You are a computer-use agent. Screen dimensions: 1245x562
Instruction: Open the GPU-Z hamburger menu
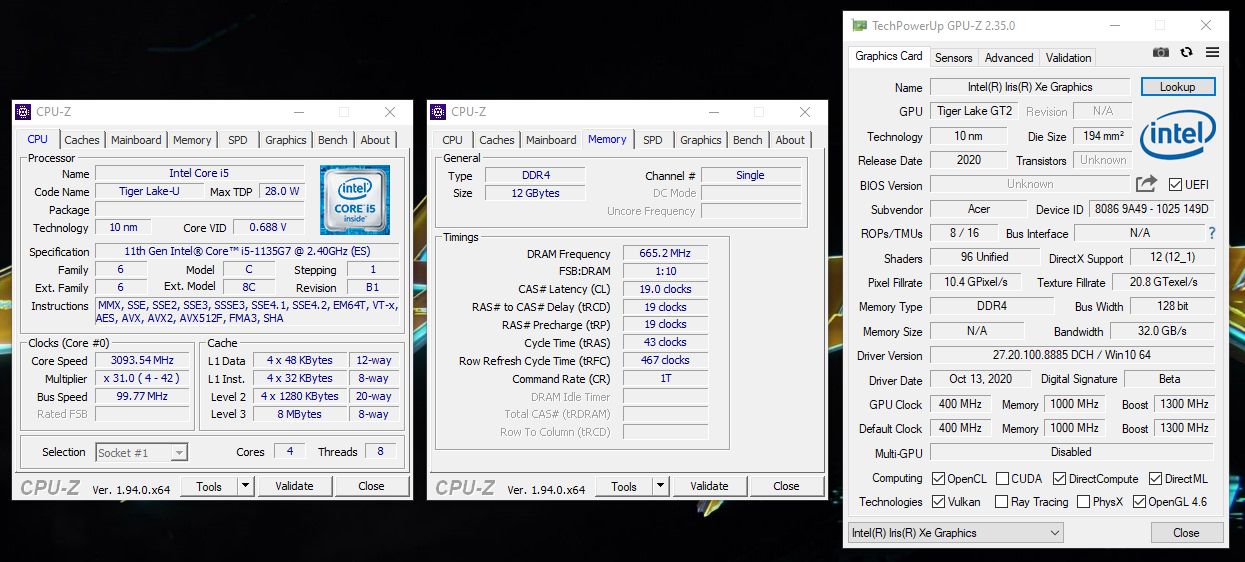coord(1212,53)
